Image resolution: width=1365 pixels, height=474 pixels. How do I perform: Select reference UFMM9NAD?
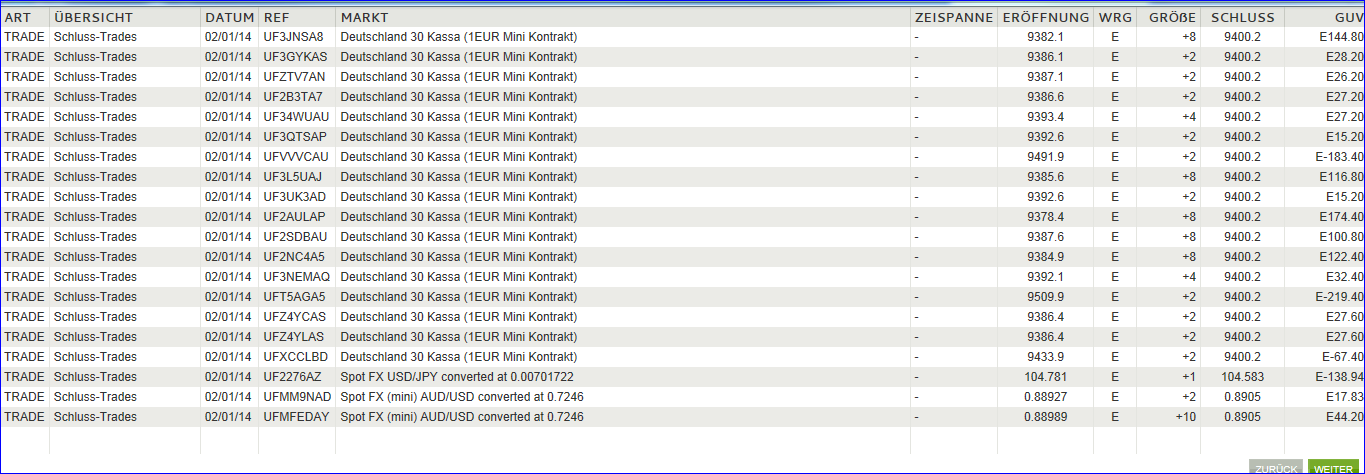(297, 397)
